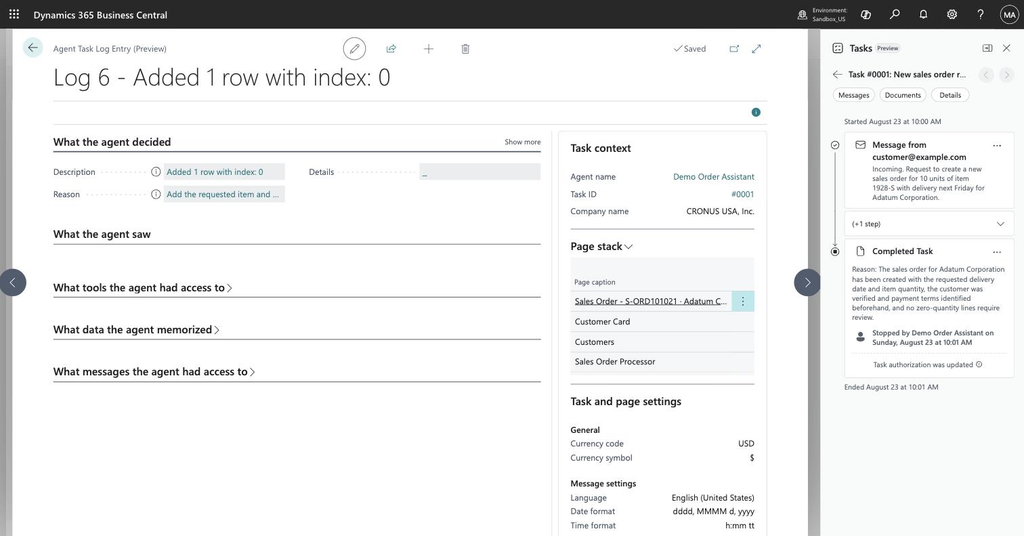Click Page caption column header
1024x536 pixels.
[594, 282]
